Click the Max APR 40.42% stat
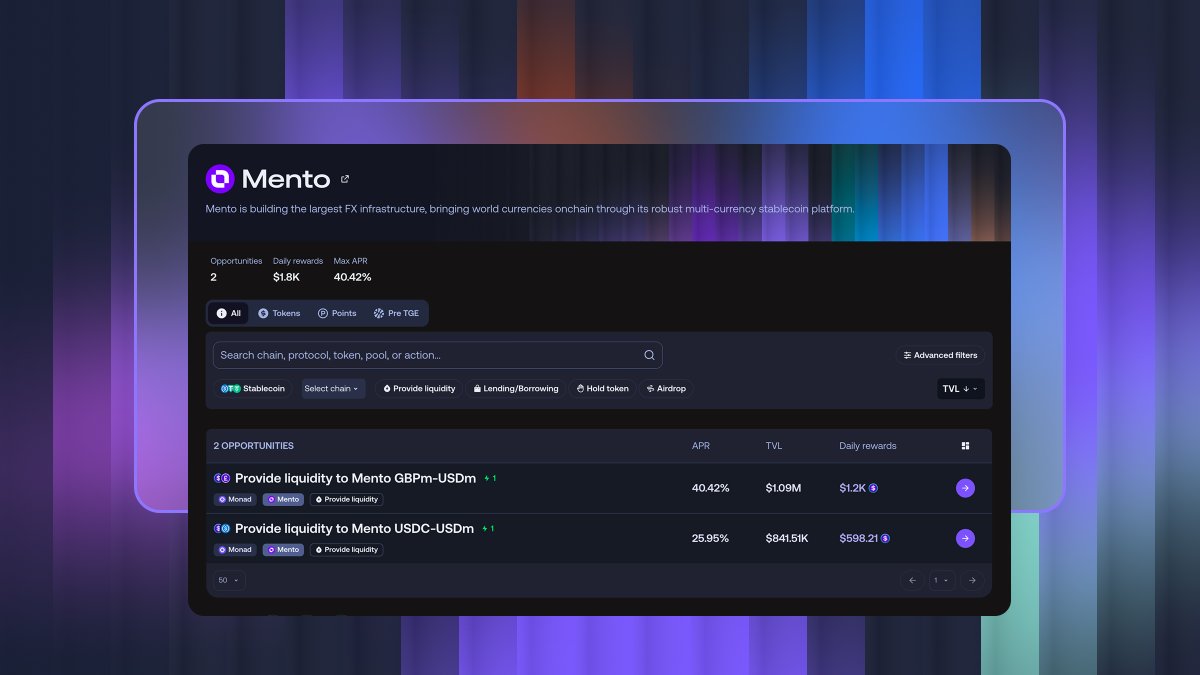This screenshot has width=1200, height=675. point(353,270)
